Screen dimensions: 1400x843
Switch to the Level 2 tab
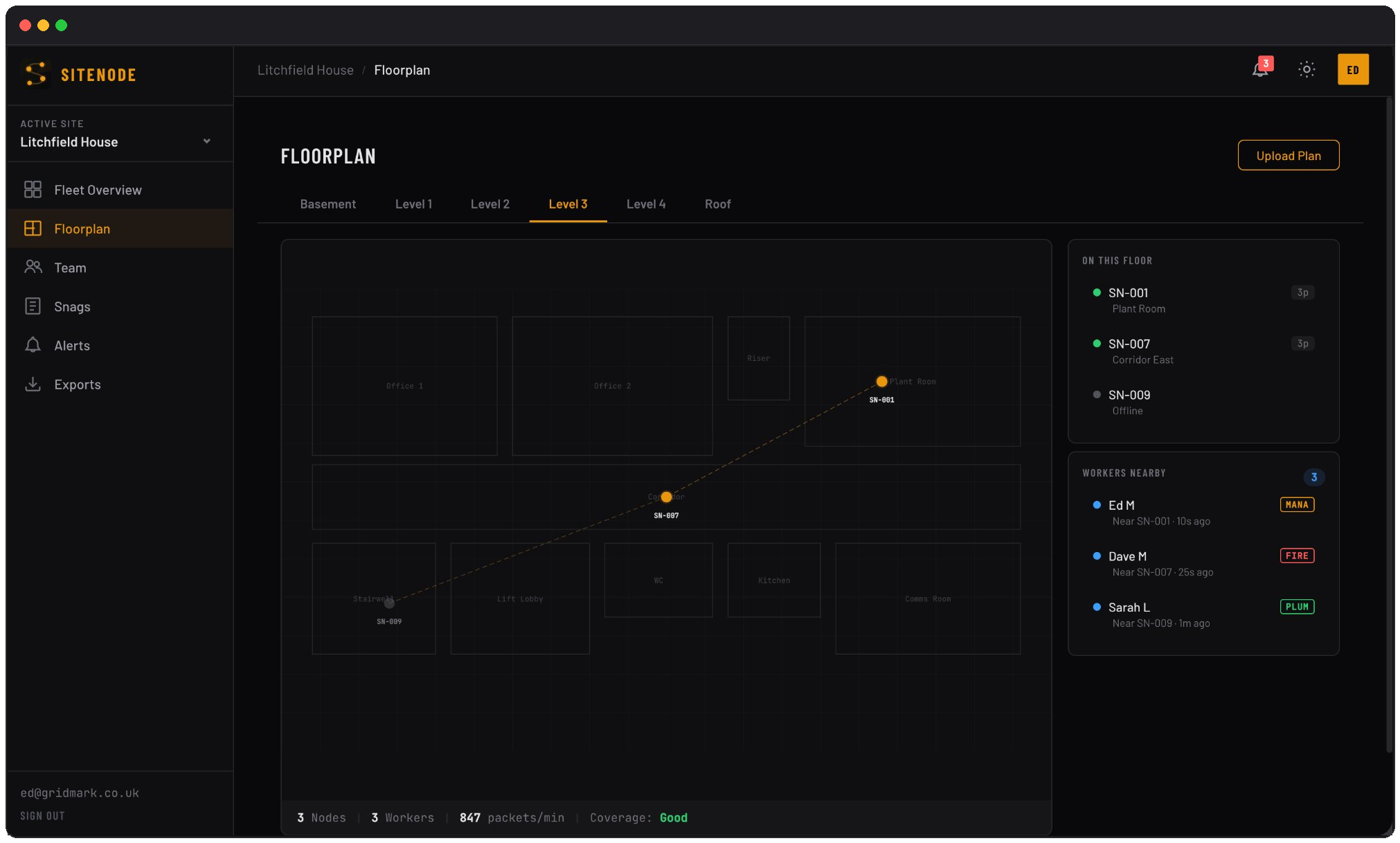point(490,204)
